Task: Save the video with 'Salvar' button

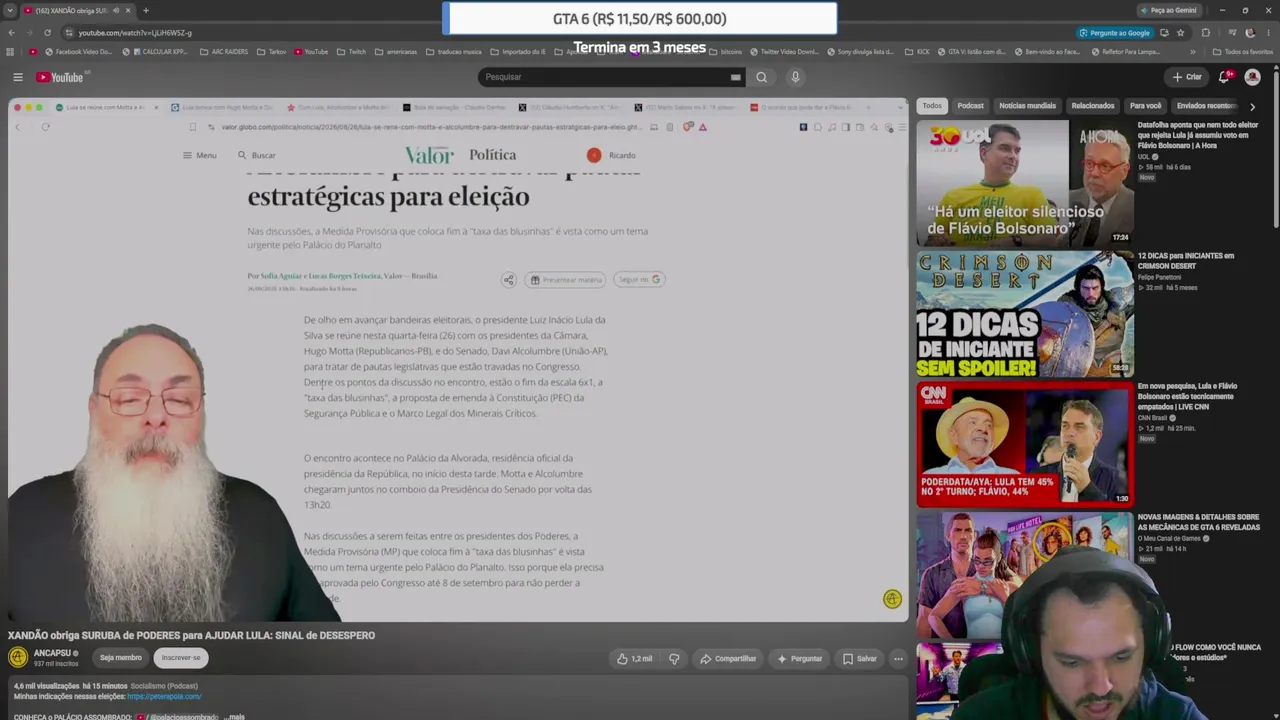Action: coord(860,659)
